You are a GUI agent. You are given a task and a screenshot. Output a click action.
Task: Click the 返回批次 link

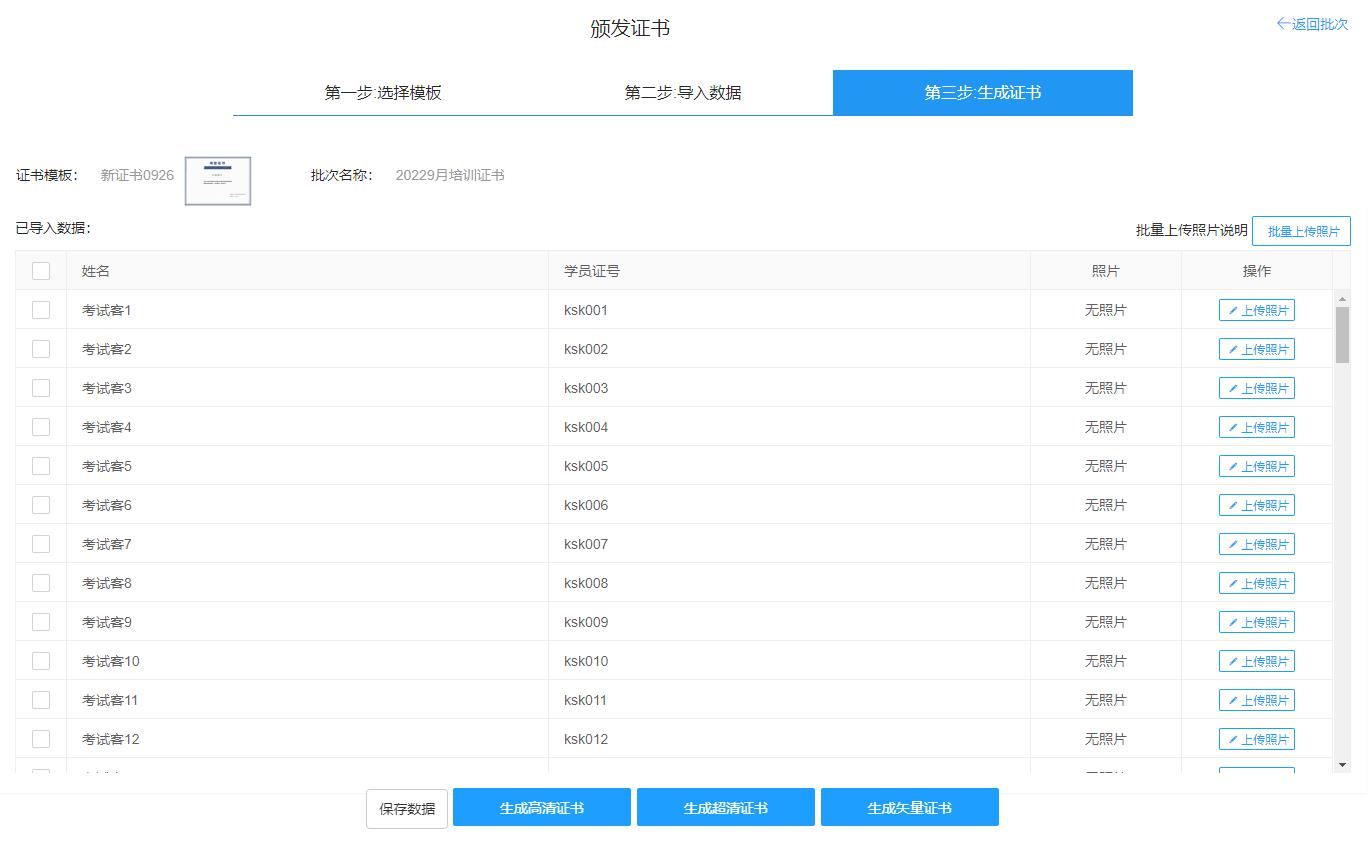coord(1319,24)
